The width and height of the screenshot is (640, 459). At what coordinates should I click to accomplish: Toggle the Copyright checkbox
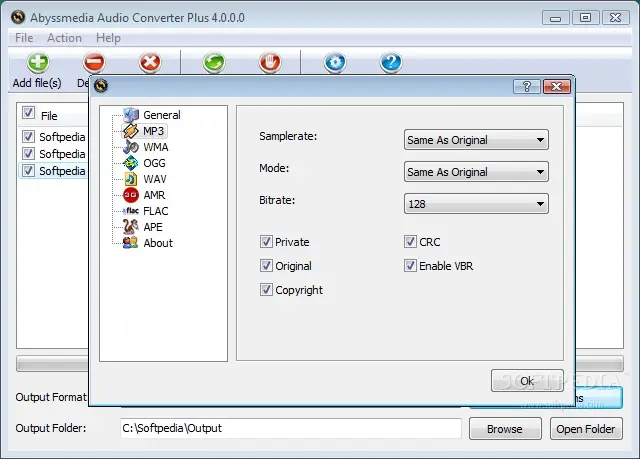266,290
